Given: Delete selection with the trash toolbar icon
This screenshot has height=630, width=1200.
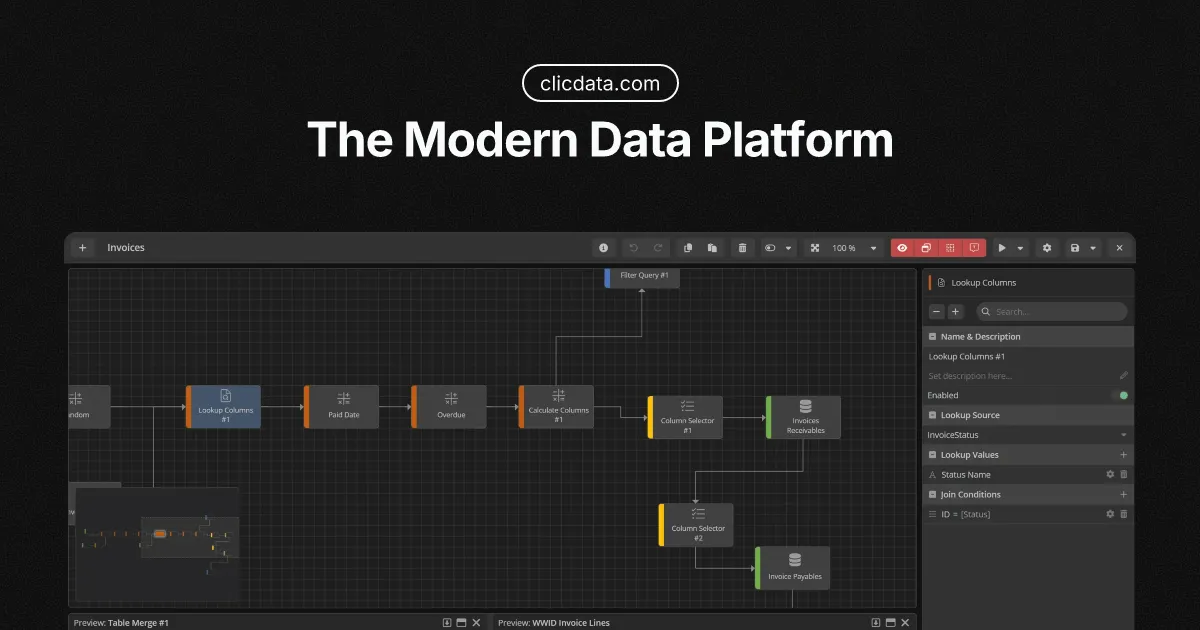Looking at the screenshot, I should pyautogui.click(x=741, y=248).
